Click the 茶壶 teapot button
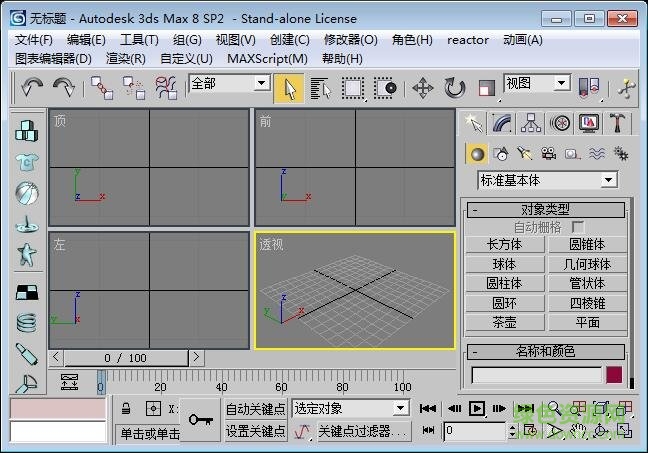This screenshot has height=453, width=648. coord(504,322)
